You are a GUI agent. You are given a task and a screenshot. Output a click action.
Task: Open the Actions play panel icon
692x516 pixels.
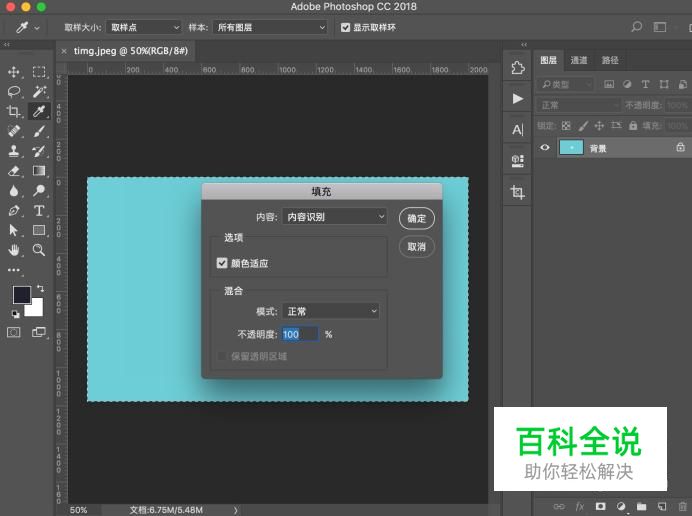click(518, 98)
